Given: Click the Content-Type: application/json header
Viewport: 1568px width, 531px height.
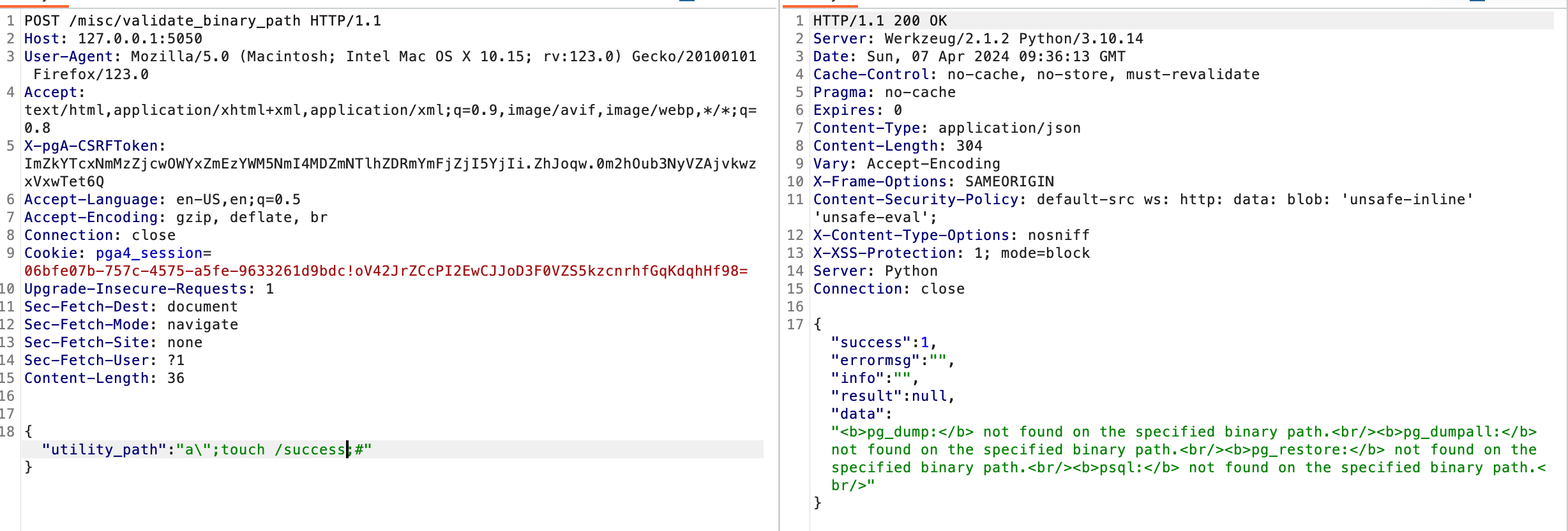Looking at the screenshot, I should pyautogui.click(x=947, y=128).
